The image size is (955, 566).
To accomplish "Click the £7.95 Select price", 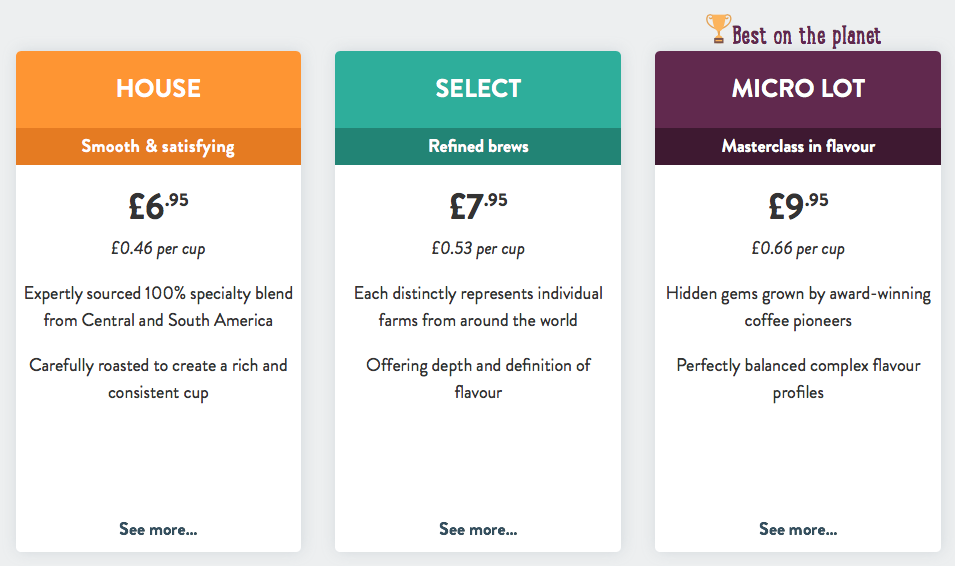I will coord(478,206).
